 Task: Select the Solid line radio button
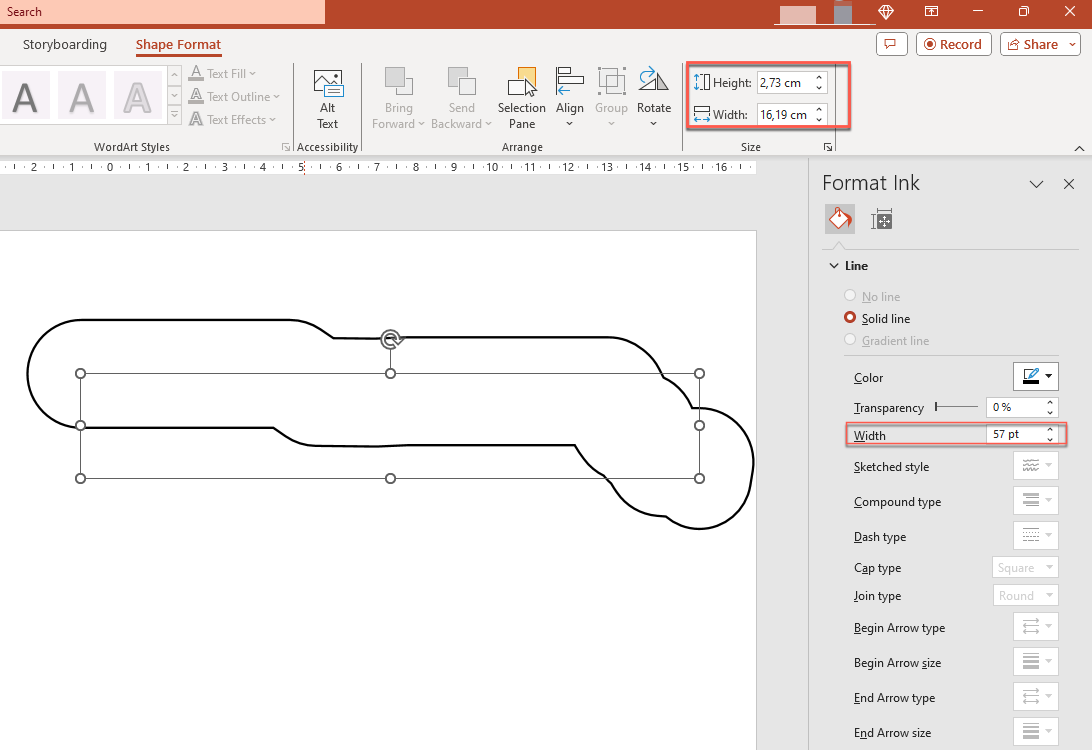(x=849, y=318)
